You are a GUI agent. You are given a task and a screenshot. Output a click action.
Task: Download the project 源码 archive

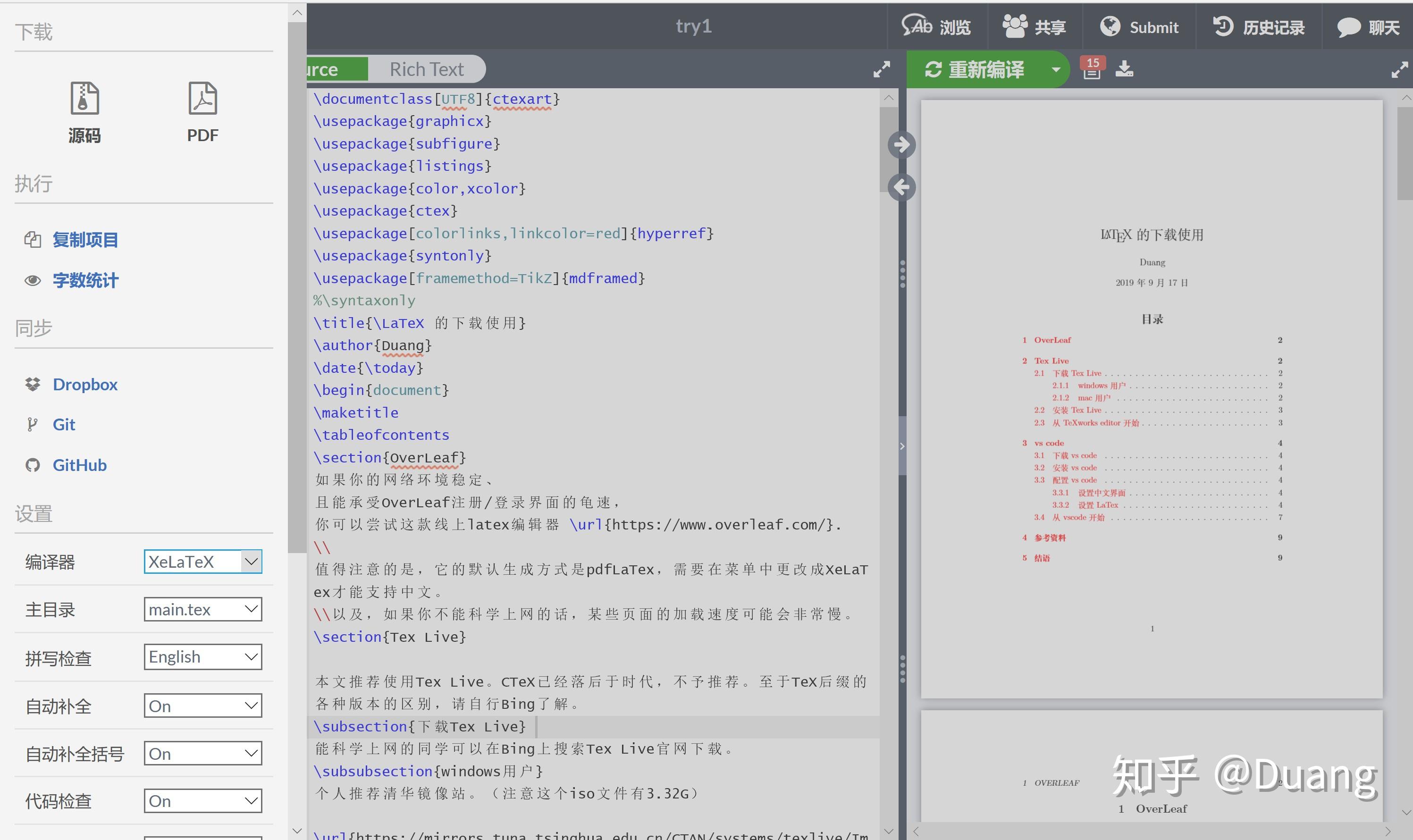pyautogui.click(x=84, y=111)
